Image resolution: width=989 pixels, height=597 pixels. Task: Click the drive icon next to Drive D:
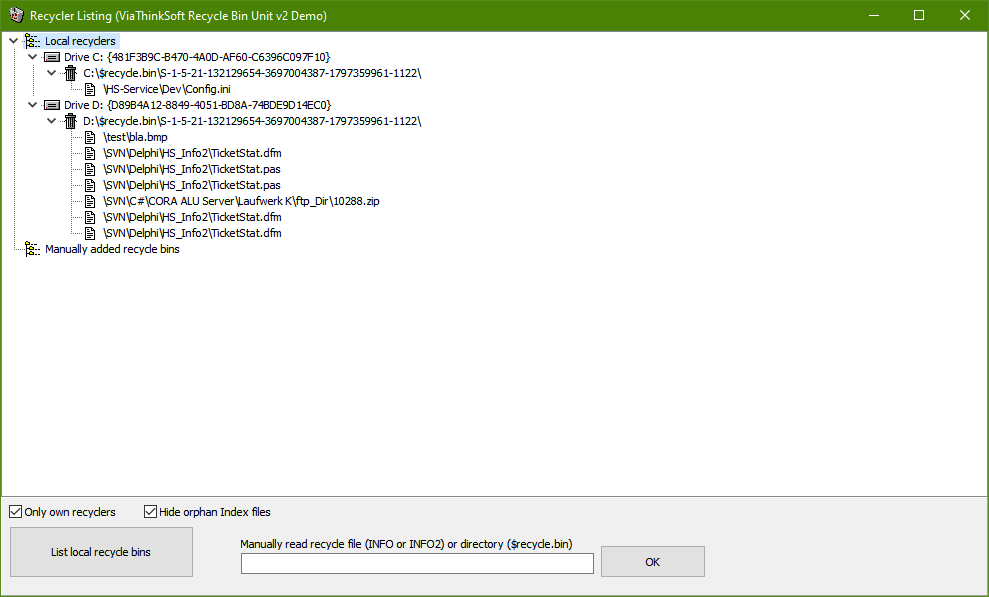point(52,105)
